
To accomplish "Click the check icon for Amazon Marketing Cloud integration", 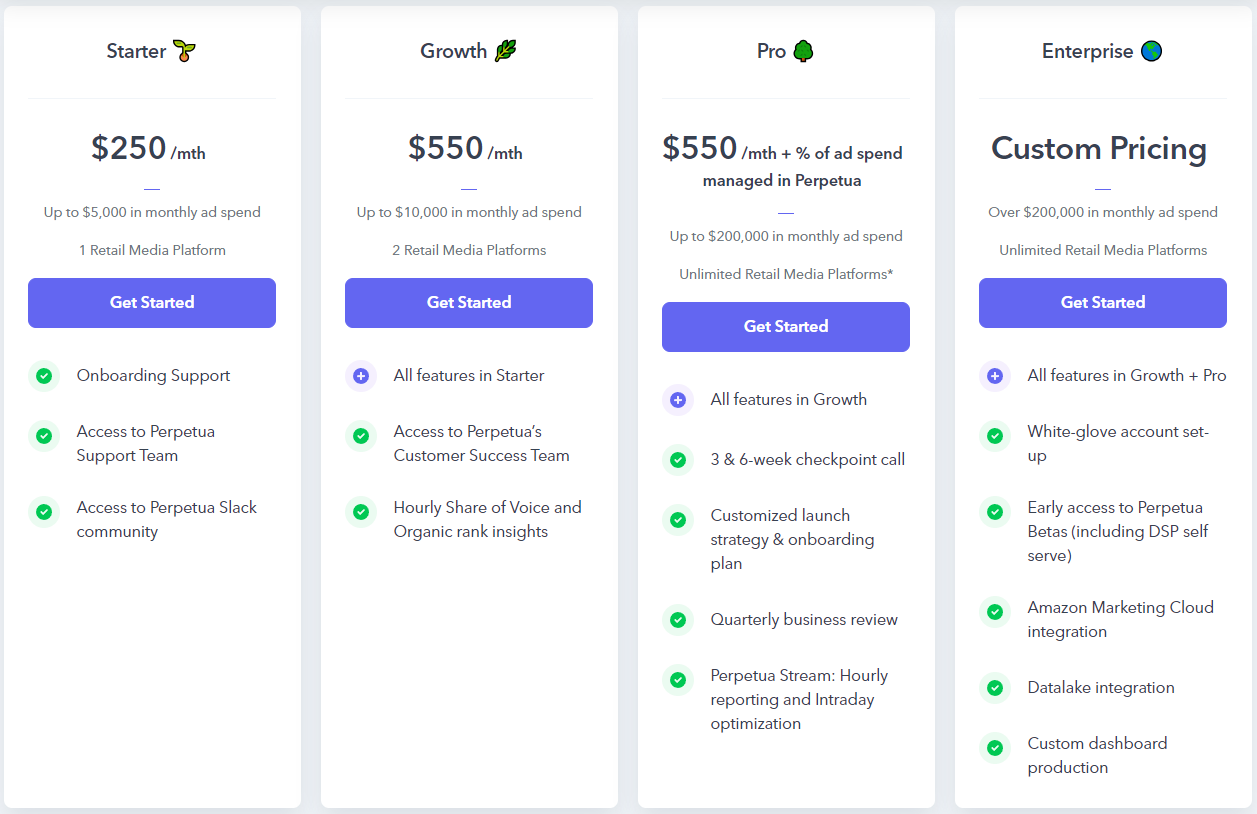I will click(995, 612).
